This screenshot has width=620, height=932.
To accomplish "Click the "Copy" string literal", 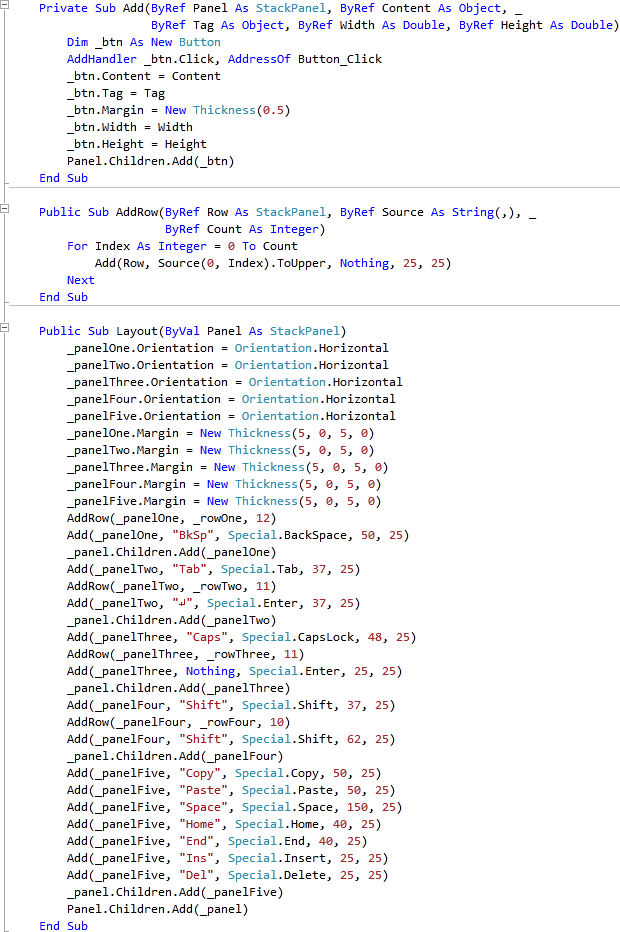I will (200, 773).
